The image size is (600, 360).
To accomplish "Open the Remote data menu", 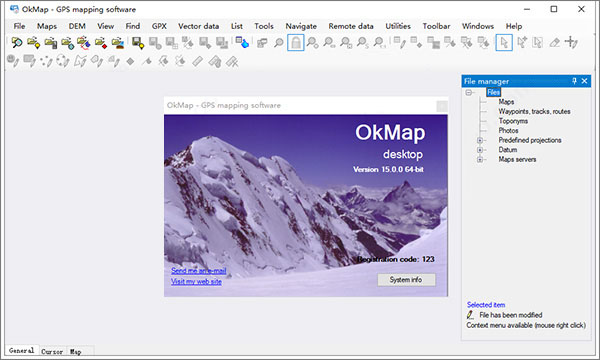I will coord(351,26).
